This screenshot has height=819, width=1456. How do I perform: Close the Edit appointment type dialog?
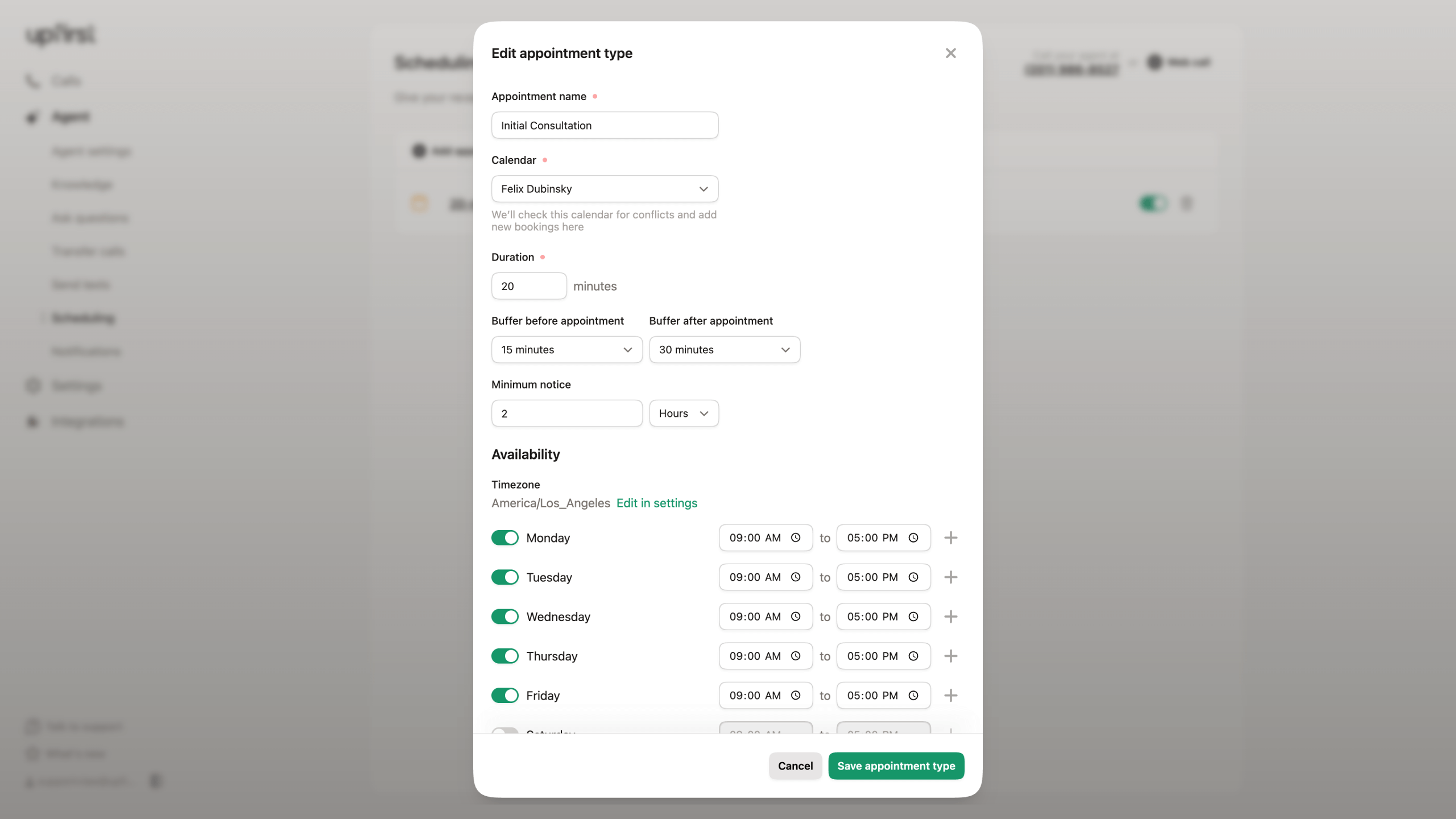click(x=950, y=53)
